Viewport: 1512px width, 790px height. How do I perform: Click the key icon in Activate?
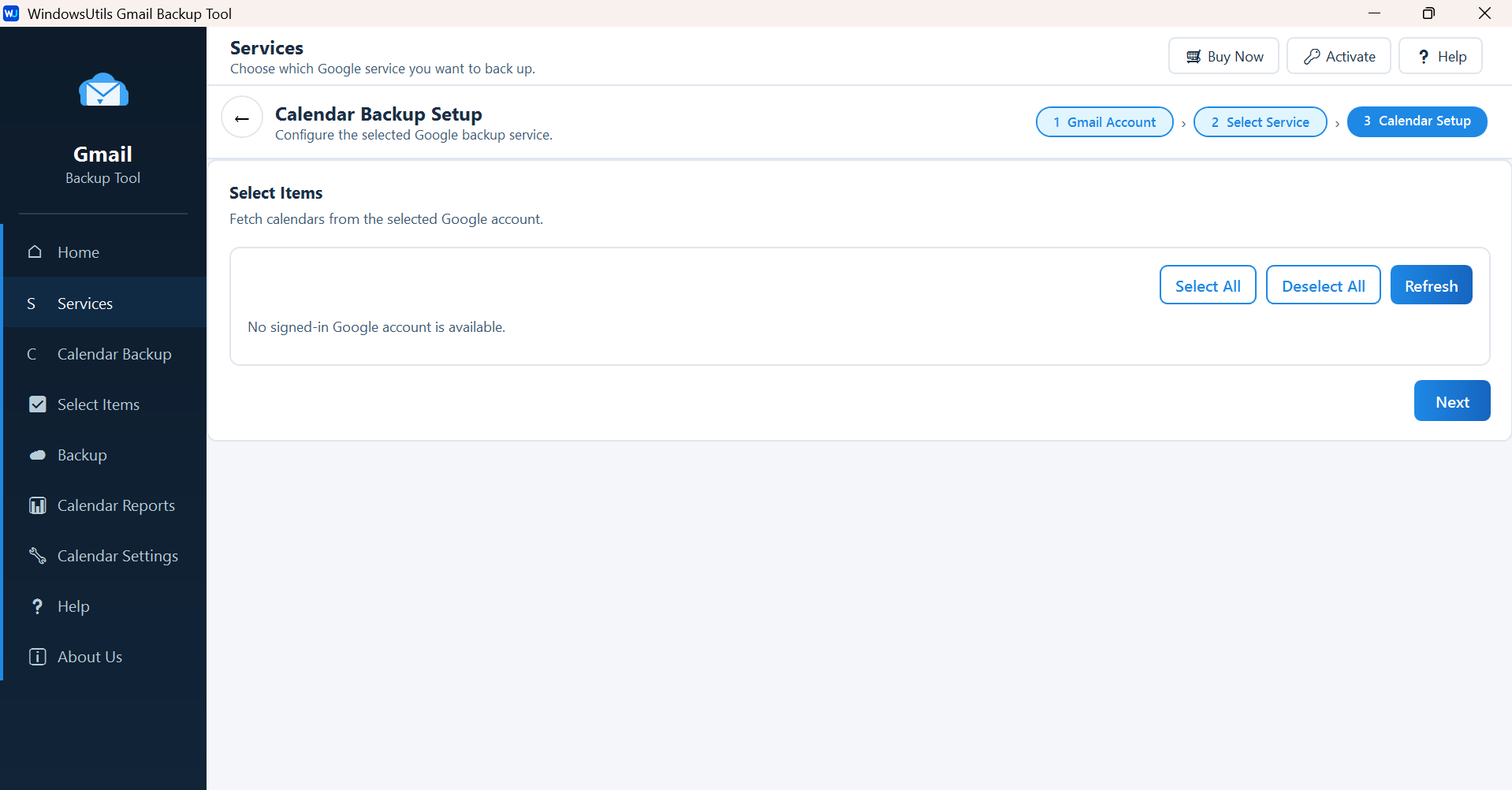point(1312,57)
